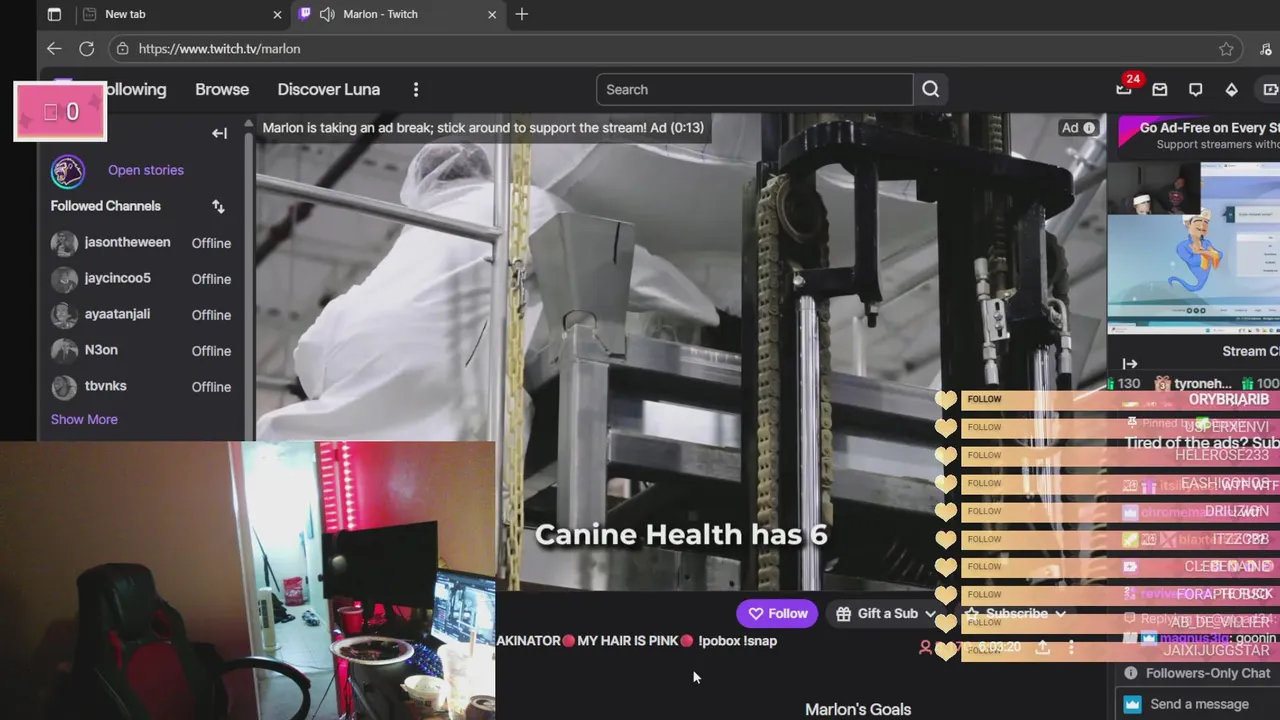Open the tbvnks channel
The width and height of the screenshot is (1280, 720).
tap(141, 387)
